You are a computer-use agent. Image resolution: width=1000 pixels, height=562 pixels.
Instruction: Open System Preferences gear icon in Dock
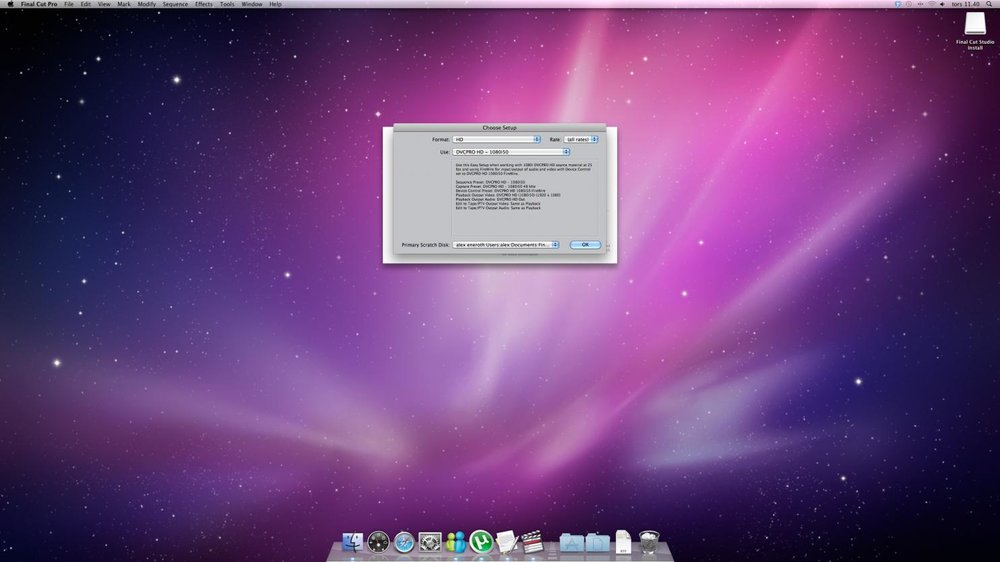(x=430, y=542)
